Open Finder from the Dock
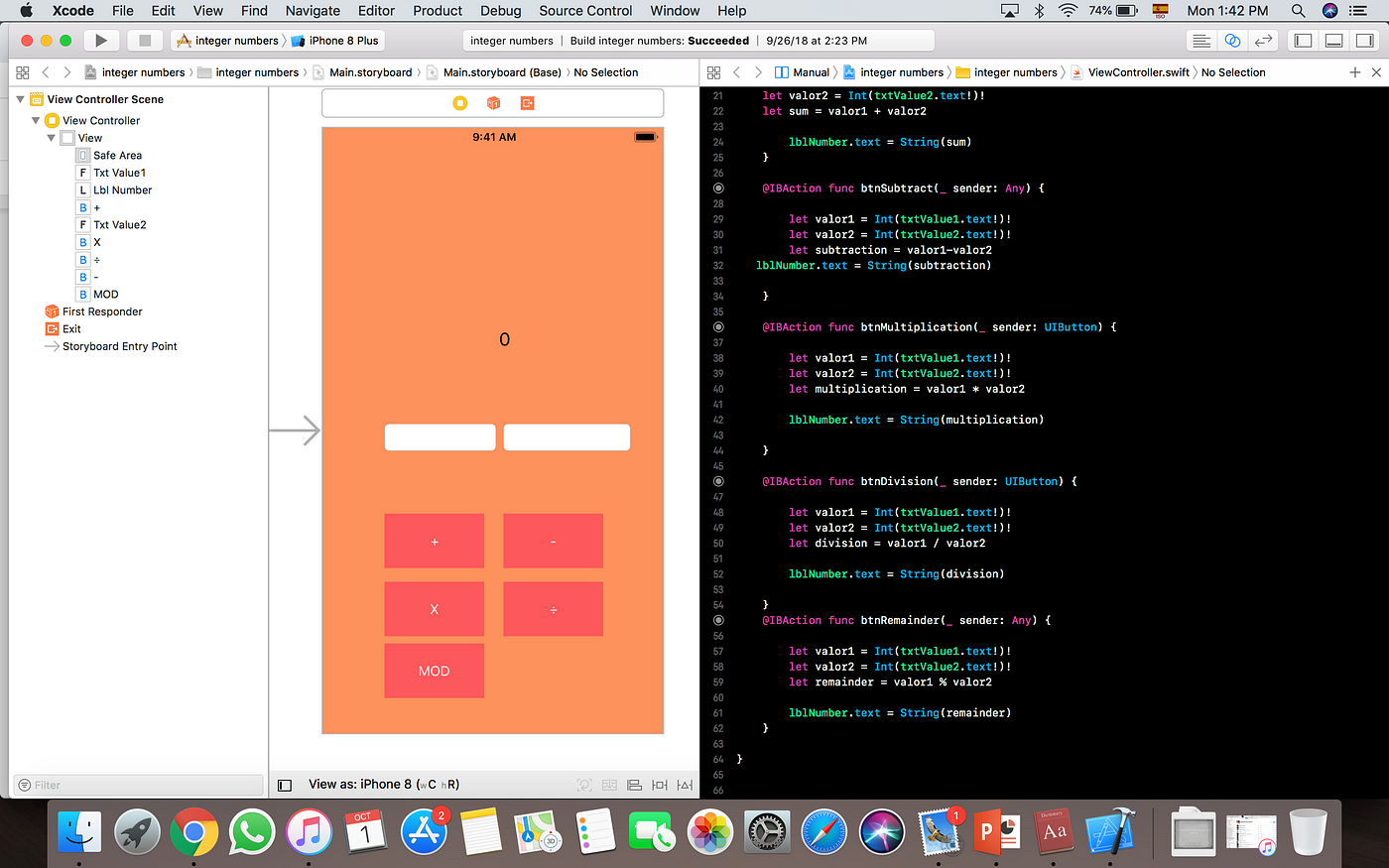This screenshot has height=868, width=1389. 79,831
